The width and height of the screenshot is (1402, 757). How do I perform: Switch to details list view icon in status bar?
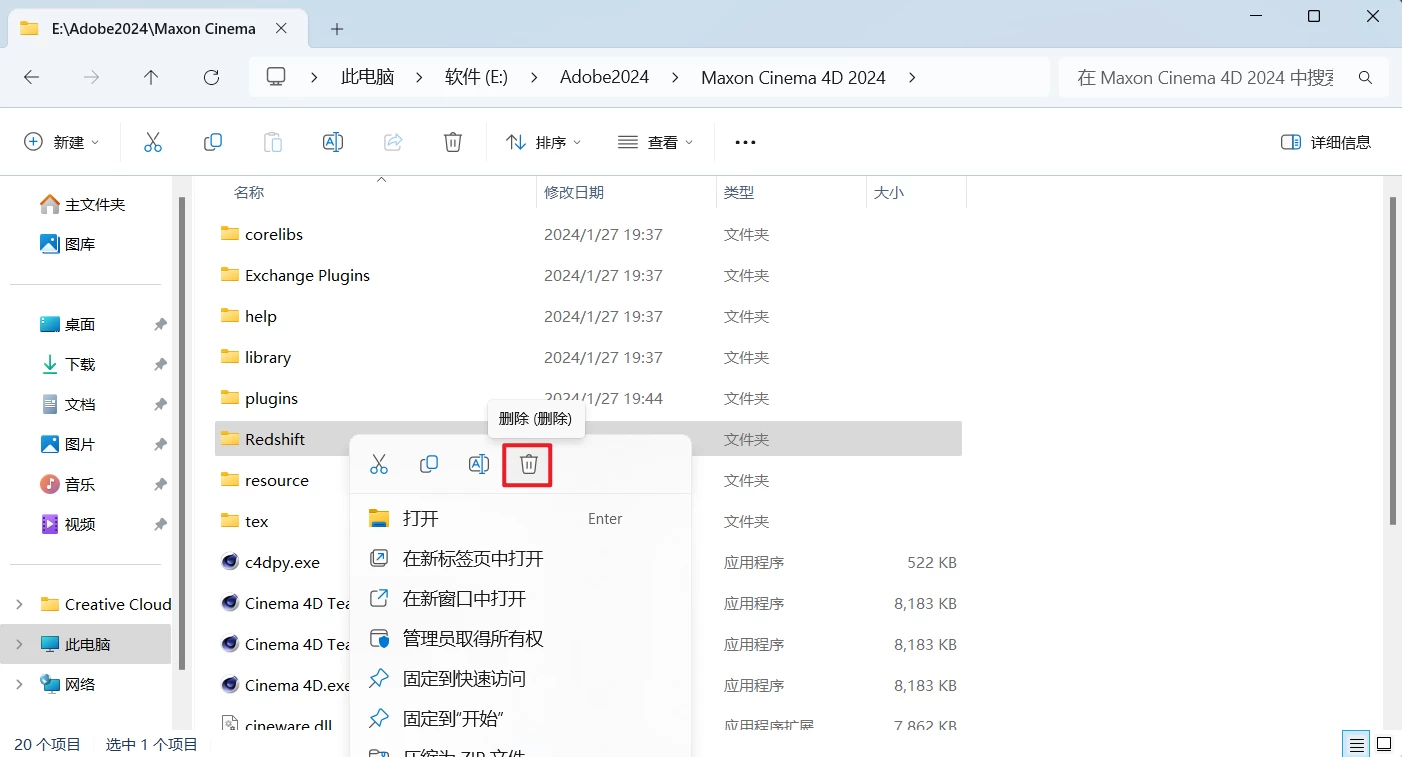1356,744
